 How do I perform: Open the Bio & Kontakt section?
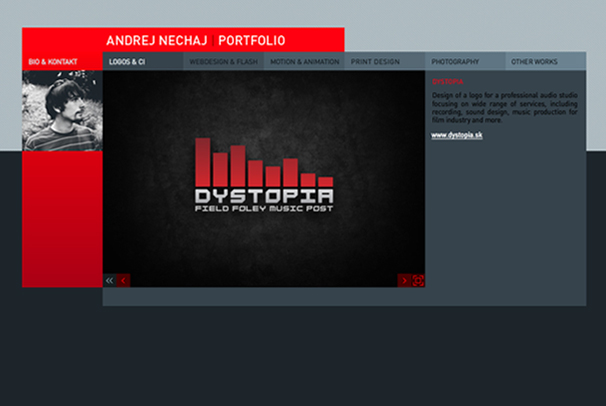pyautogui.click(x=53, y=62)
